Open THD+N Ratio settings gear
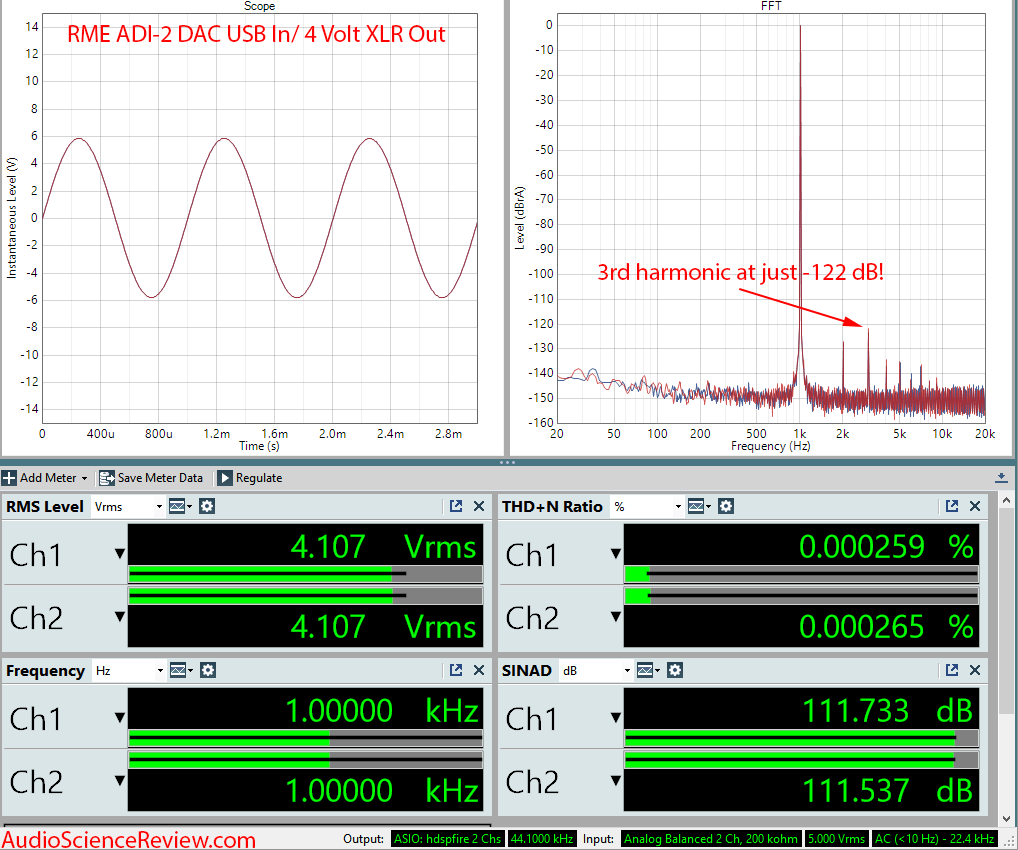 point(726,506)
